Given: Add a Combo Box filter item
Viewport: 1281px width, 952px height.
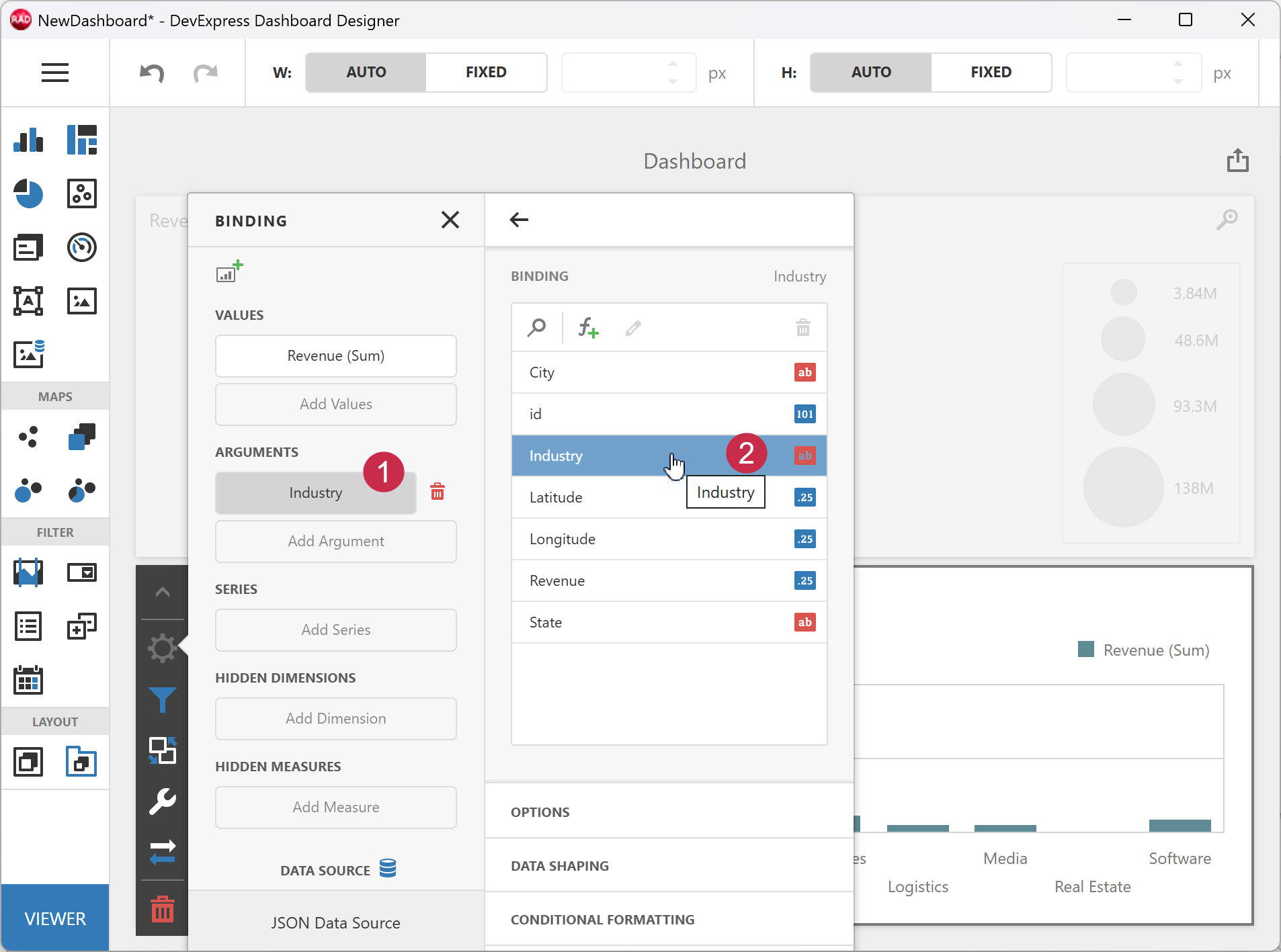Looking at the screenshot, I should click(82, 572).
